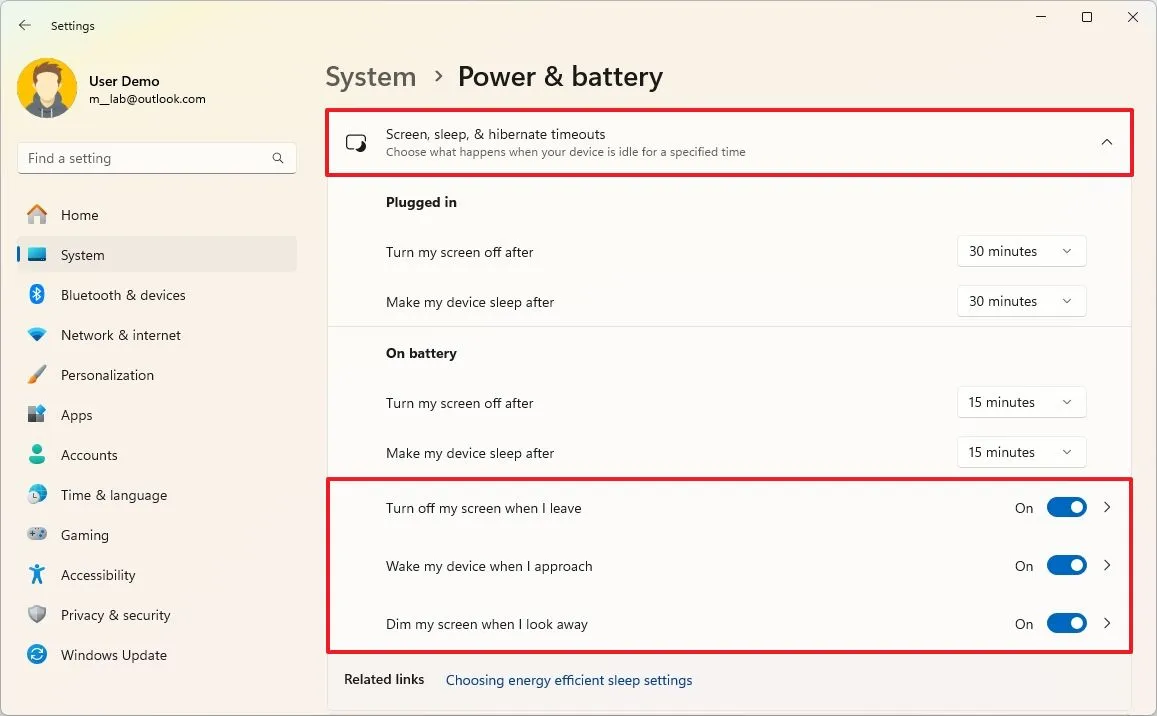
Task: Select the Network & internet globe icon
Action: pos(37,335)
